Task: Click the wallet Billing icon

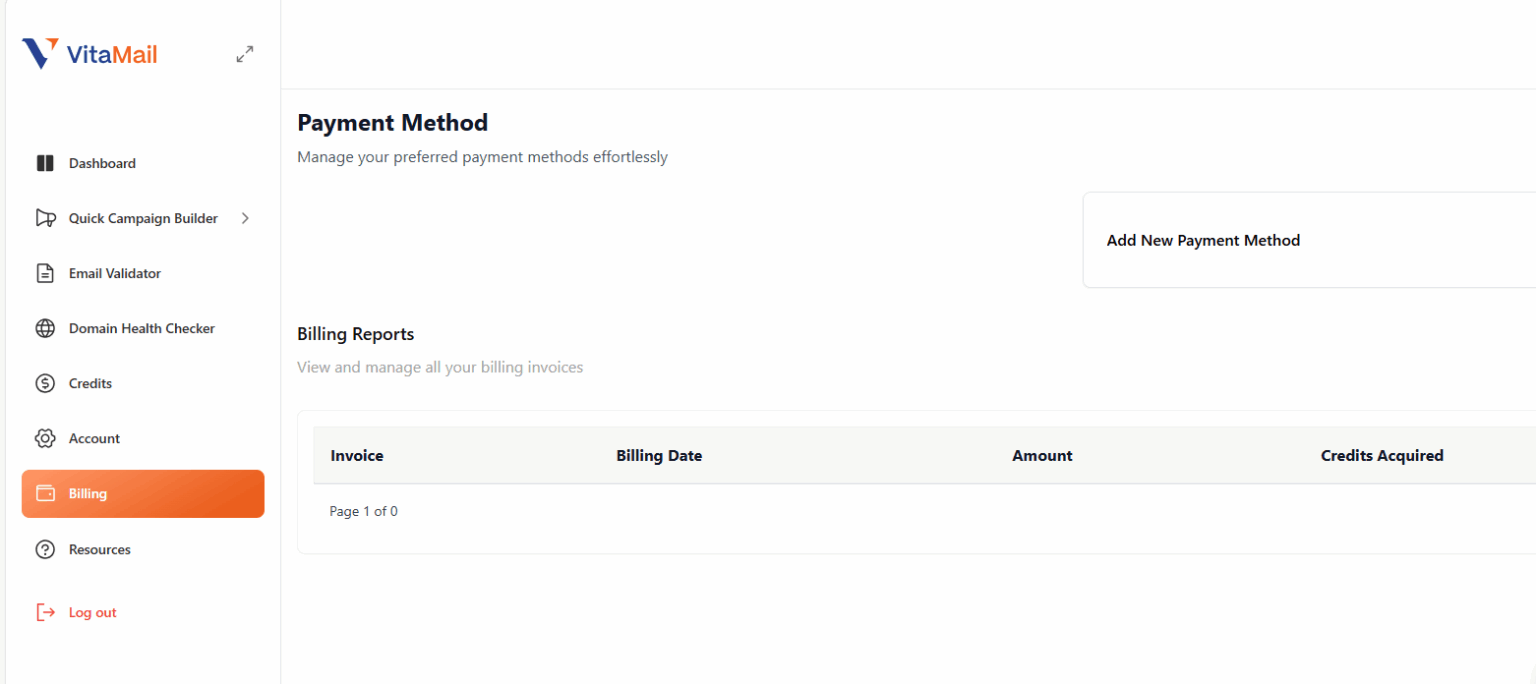Action: (45, 493)
